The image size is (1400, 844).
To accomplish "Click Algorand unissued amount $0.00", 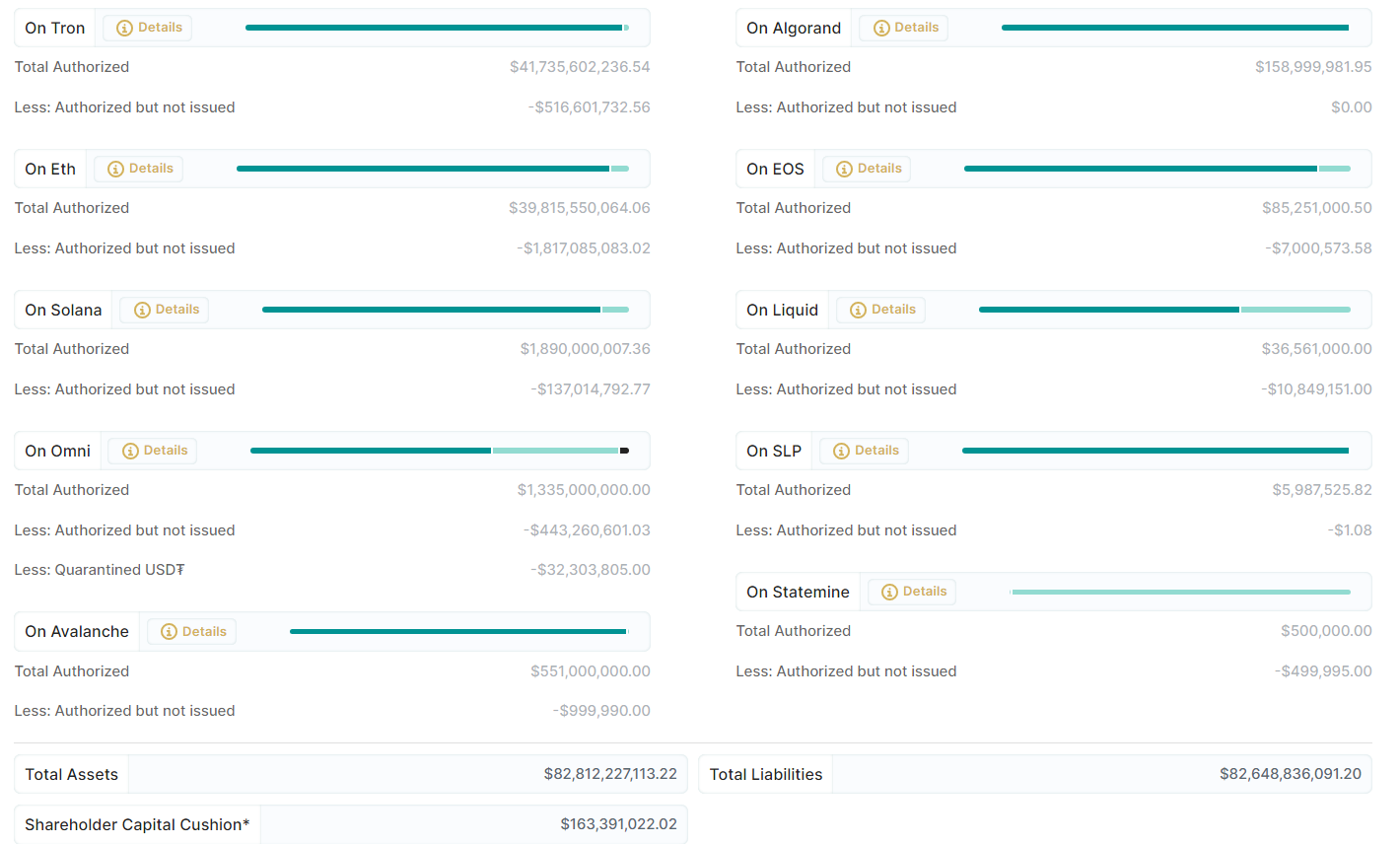I will click(1352, 107).
